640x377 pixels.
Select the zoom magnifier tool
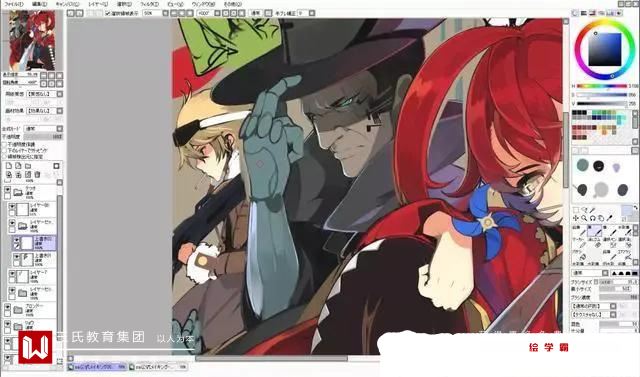(584, 218)
